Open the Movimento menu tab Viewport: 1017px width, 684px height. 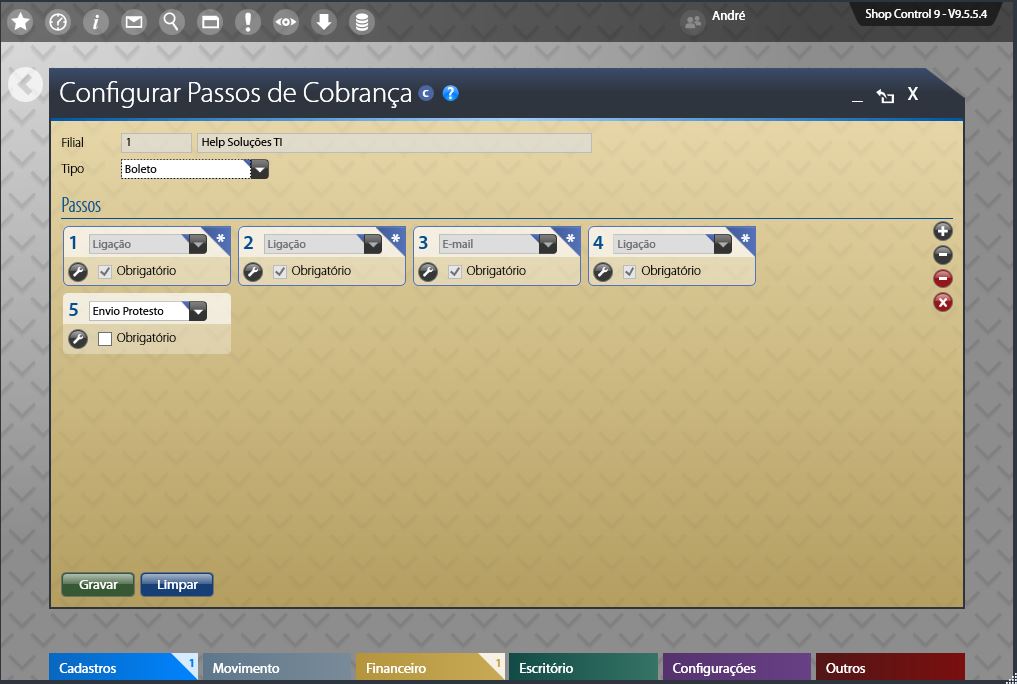[278, 668]
